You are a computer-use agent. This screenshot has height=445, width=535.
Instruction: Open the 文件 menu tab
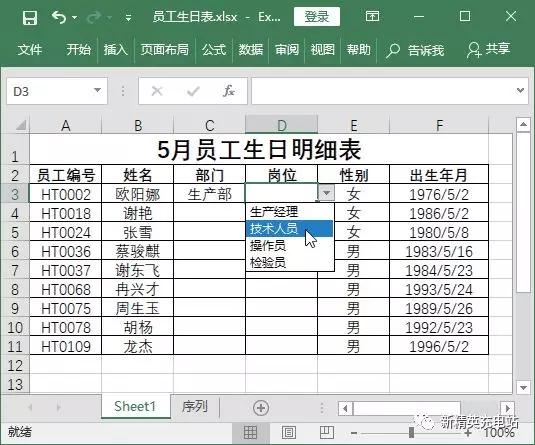click(30, 50)
